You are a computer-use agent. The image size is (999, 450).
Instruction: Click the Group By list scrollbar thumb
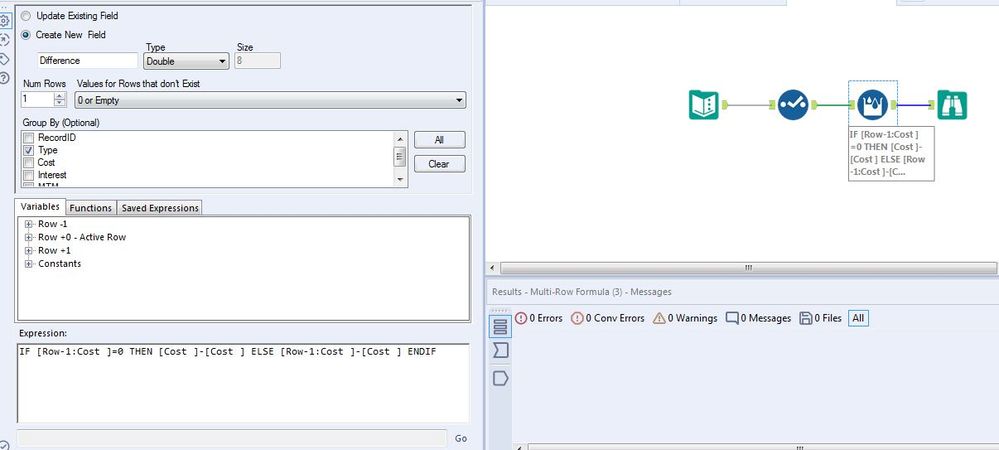pyautogui.click(x=399, y=156)
